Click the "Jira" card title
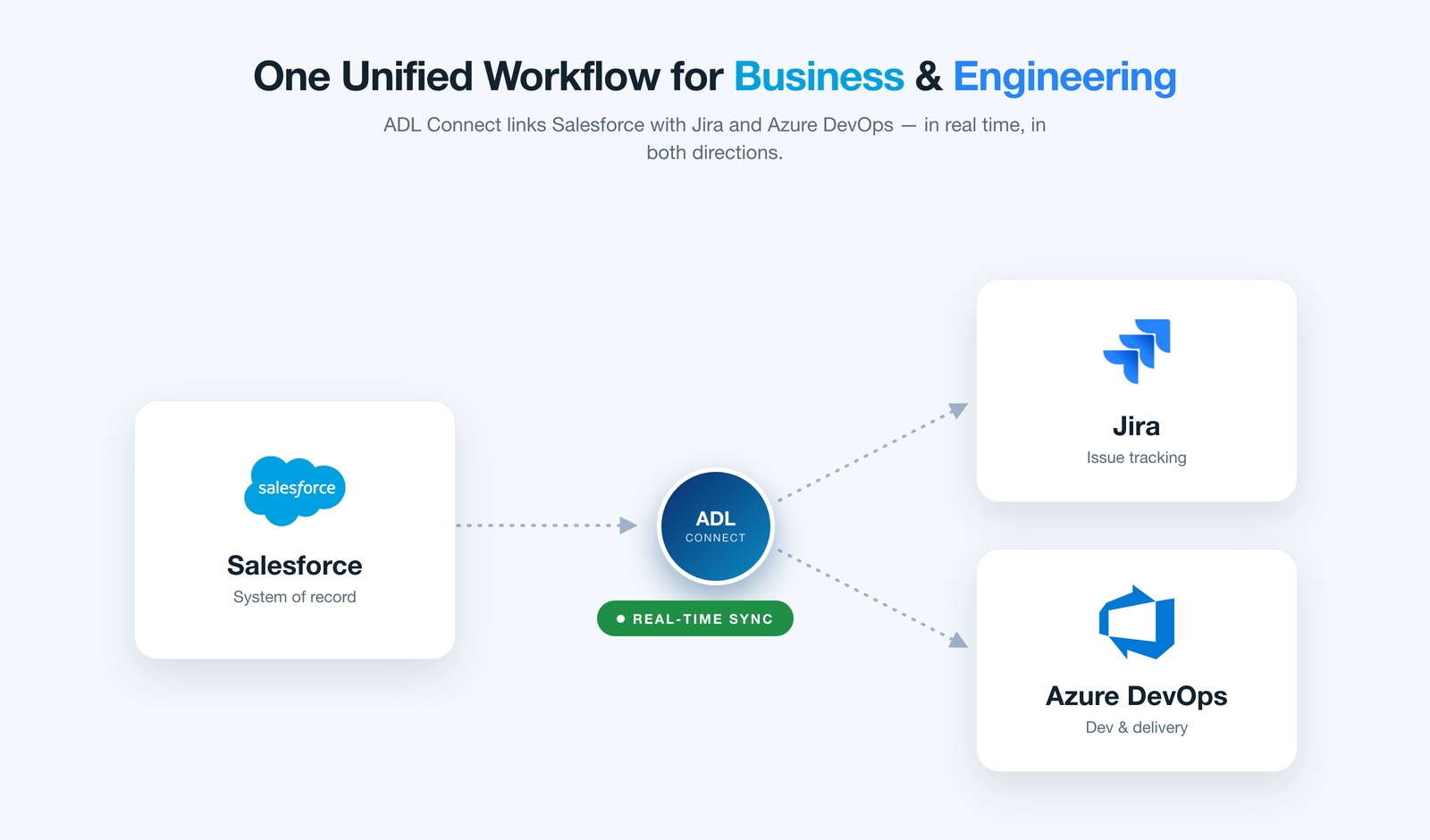The width and height of the screenshot is (1430, 840). [x=1137, y=426]
